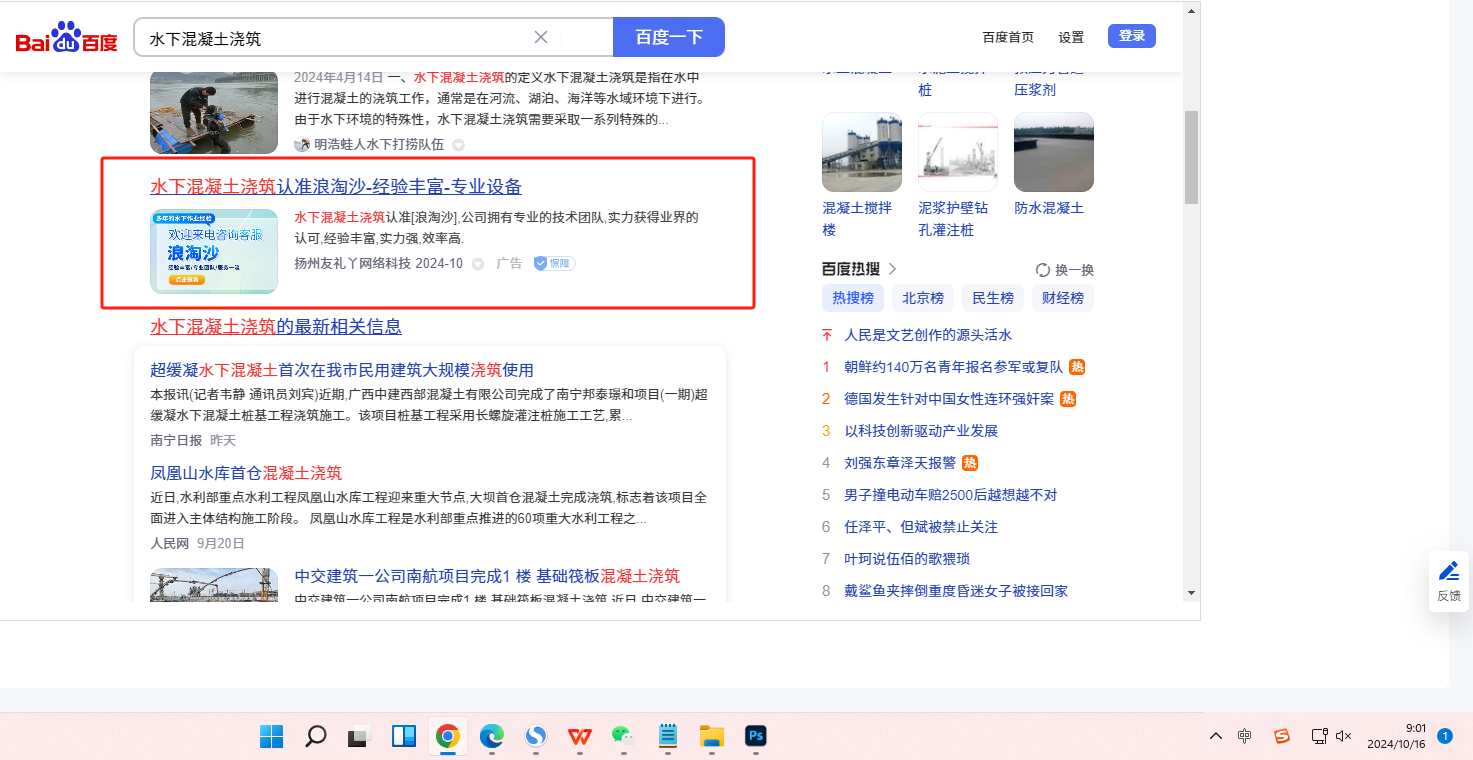Launch WPS Office from the taskbar
This screenshot has height=760, width=1473.
580,737
